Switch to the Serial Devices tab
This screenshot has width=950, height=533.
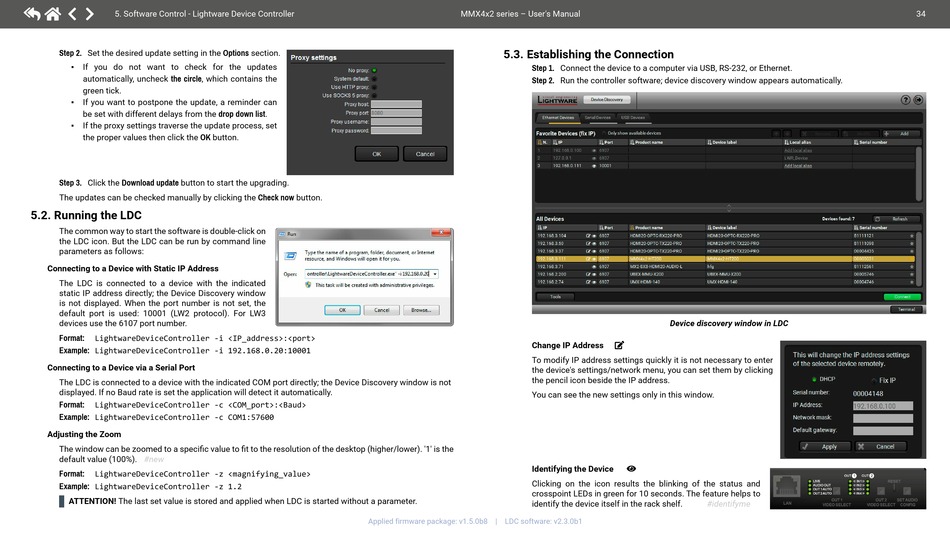coord(597,118)
